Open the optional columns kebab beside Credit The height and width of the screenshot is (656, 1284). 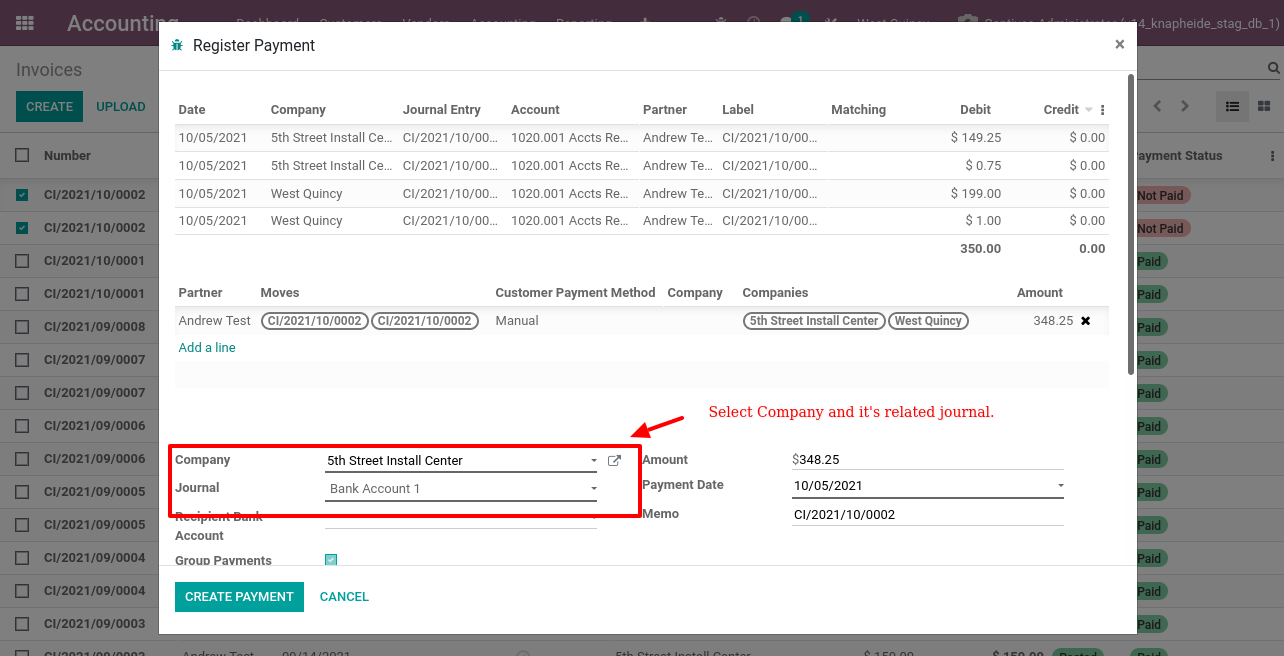point(1103,110)
